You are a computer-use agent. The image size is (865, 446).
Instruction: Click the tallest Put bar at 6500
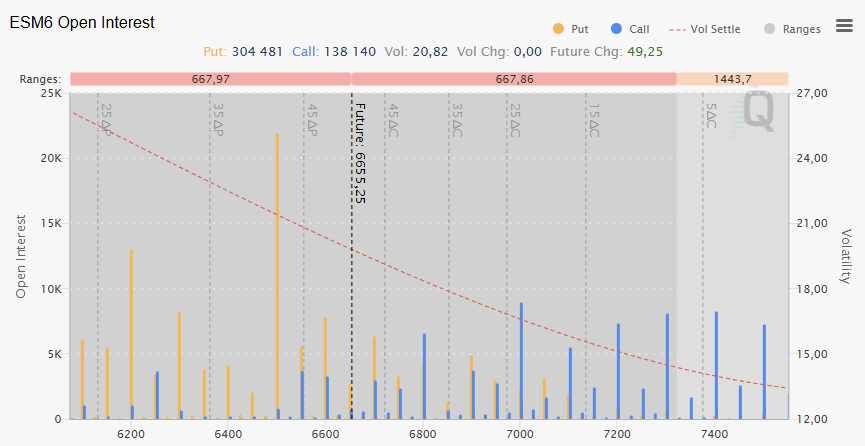(x=277, y=280)
